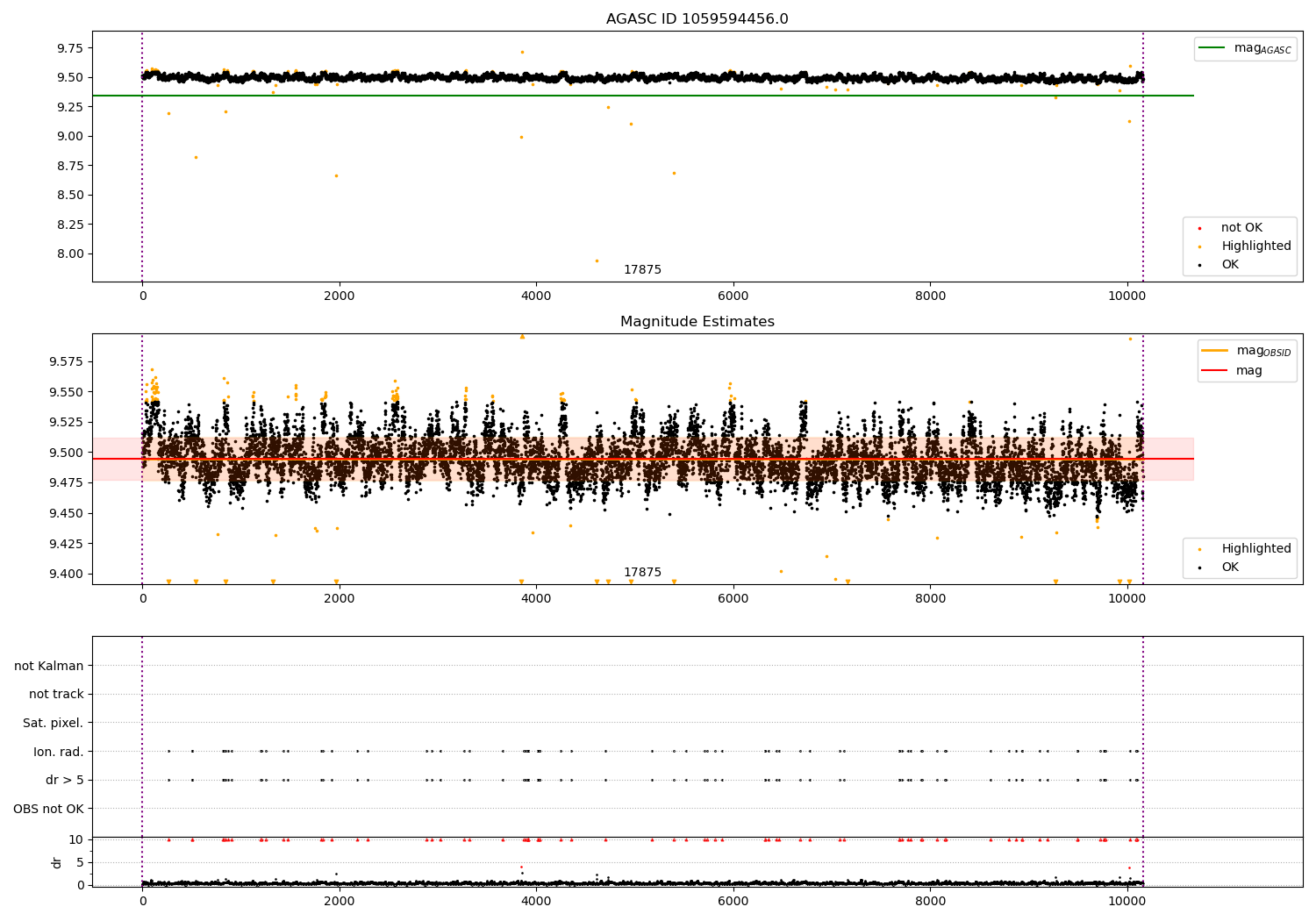Screen dimensions: 1316x921
Task: Click the 8.50 y-axis tick label
Action: tap(69, 195)
